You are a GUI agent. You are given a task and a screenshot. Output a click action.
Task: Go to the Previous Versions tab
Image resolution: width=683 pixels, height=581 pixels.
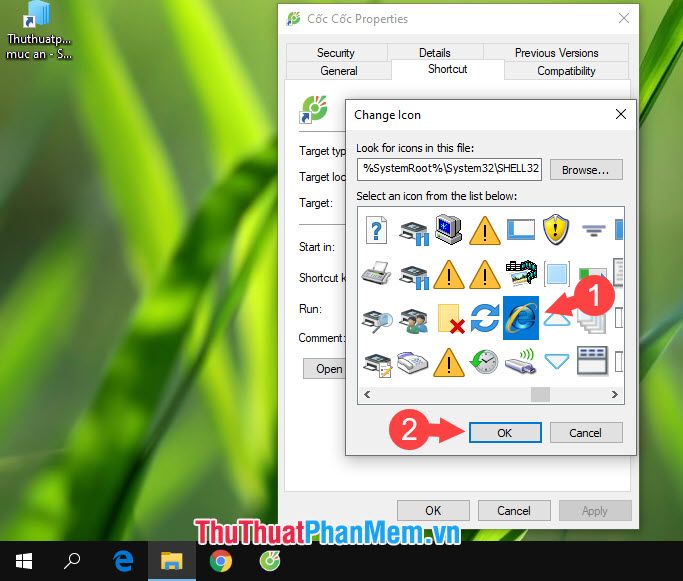pyautogui.click(x=556, y=53)
